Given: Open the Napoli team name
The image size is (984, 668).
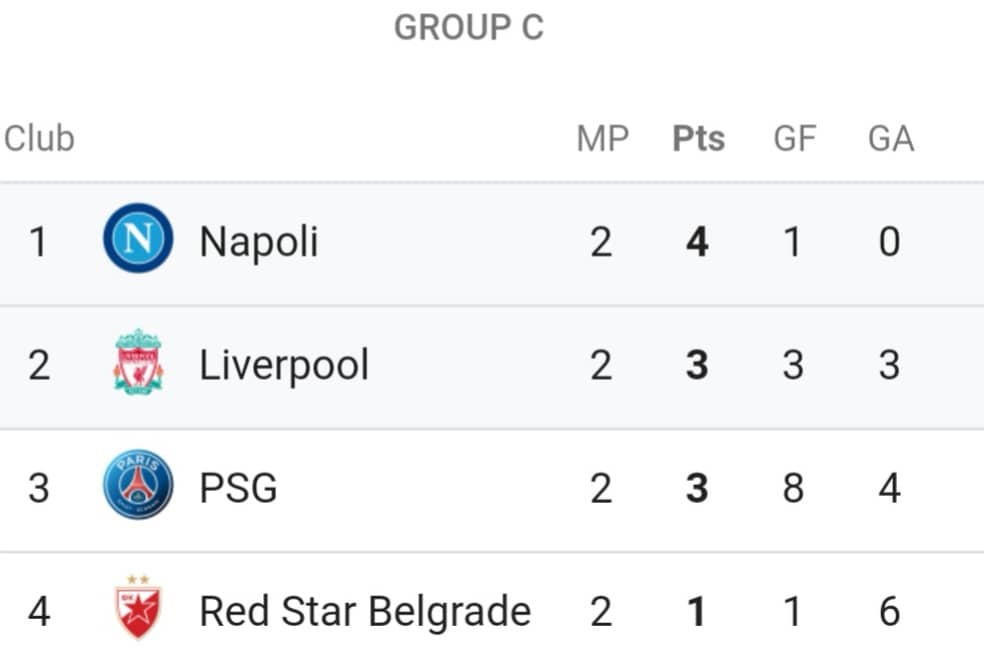Looking at the screenshot, I should (x=259, y=242).
